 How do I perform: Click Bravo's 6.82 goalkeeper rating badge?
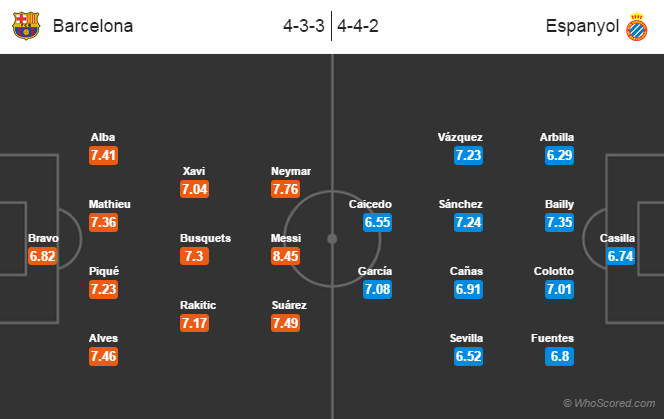click(42, 256)
